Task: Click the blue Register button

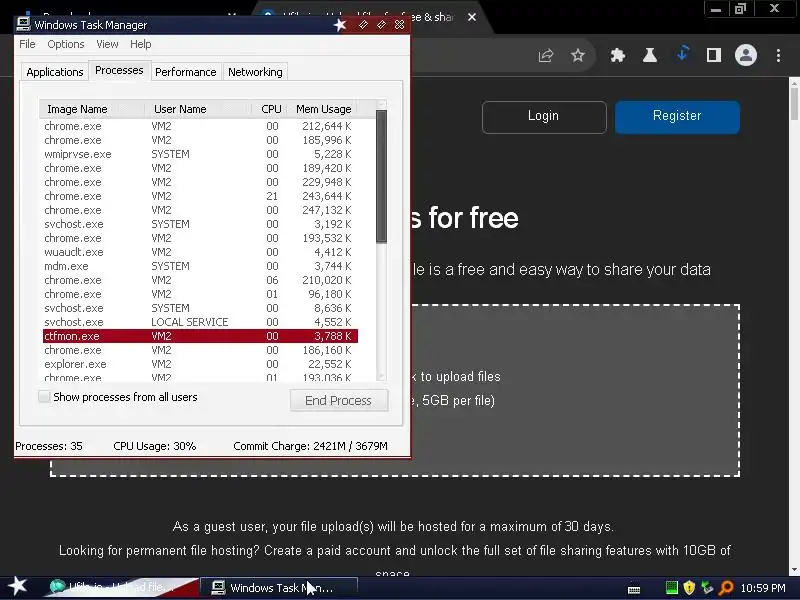Action: click(677, 117)
